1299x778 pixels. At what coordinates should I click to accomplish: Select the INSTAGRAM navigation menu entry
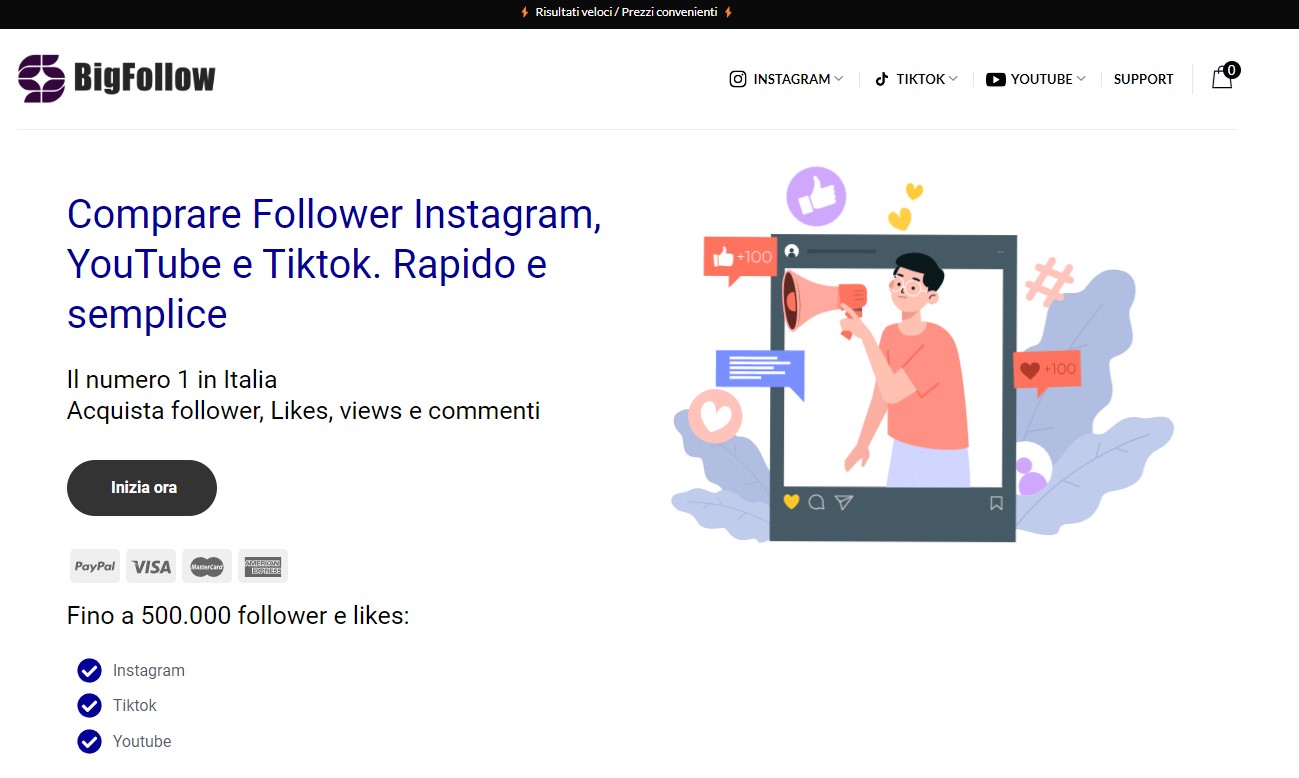pos(791,78)
